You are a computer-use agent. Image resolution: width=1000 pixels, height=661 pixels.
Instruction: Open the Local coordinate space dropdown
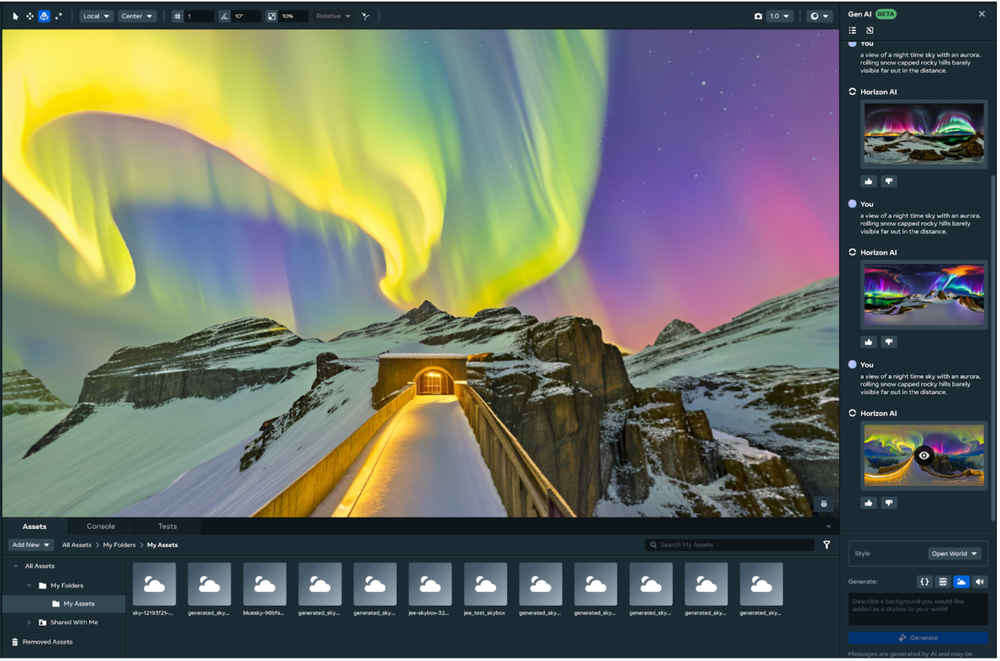(x=95, y=16)
